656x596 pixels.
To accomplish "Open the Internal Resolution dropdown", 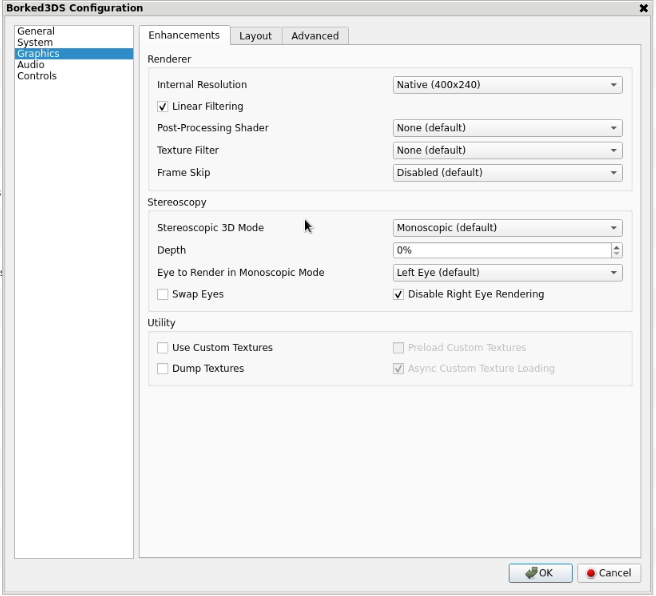I will point(507,85).
